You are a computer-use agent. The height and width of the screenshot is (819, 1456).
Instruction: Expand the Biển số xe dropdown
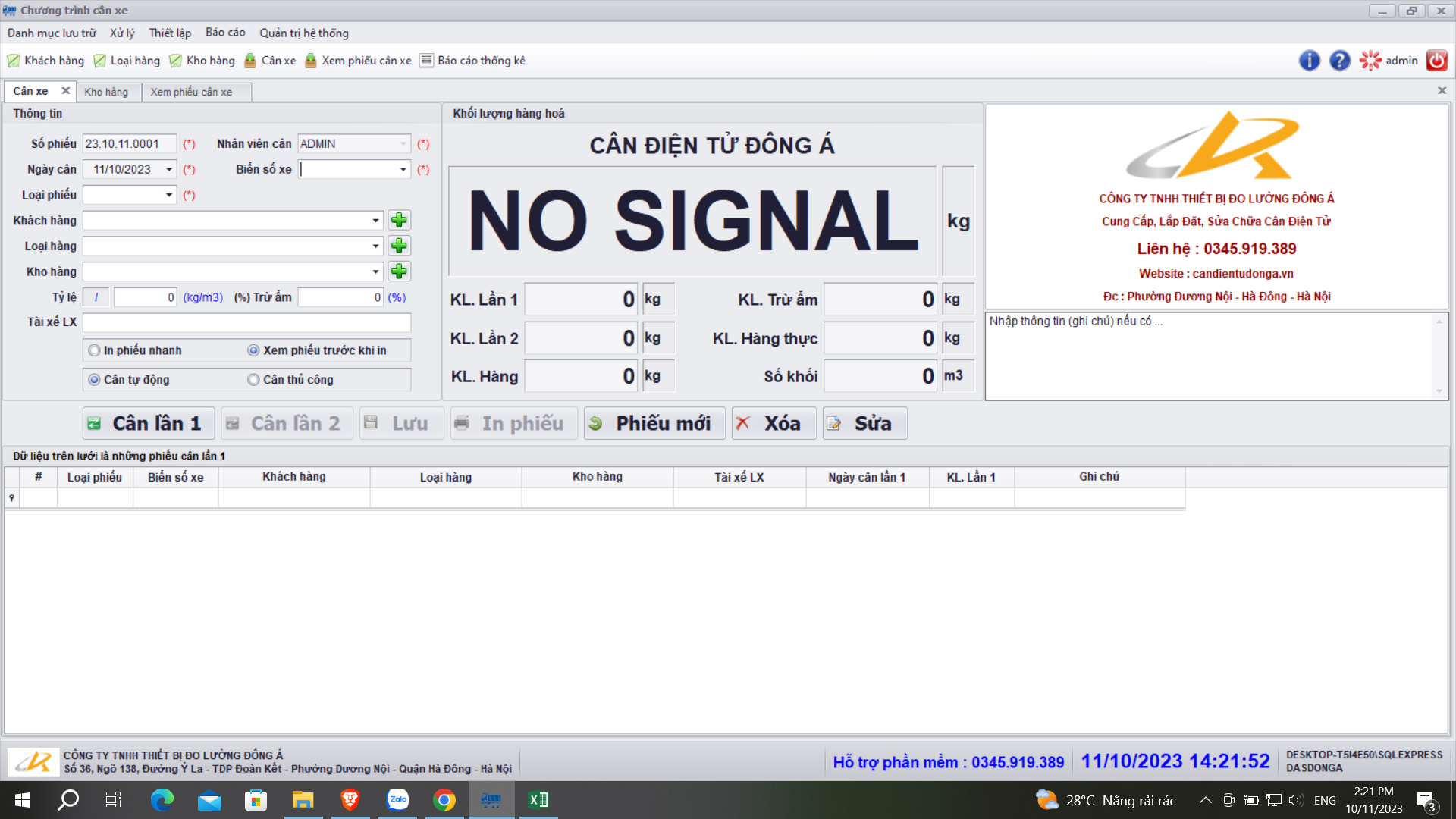pos(403,170)
